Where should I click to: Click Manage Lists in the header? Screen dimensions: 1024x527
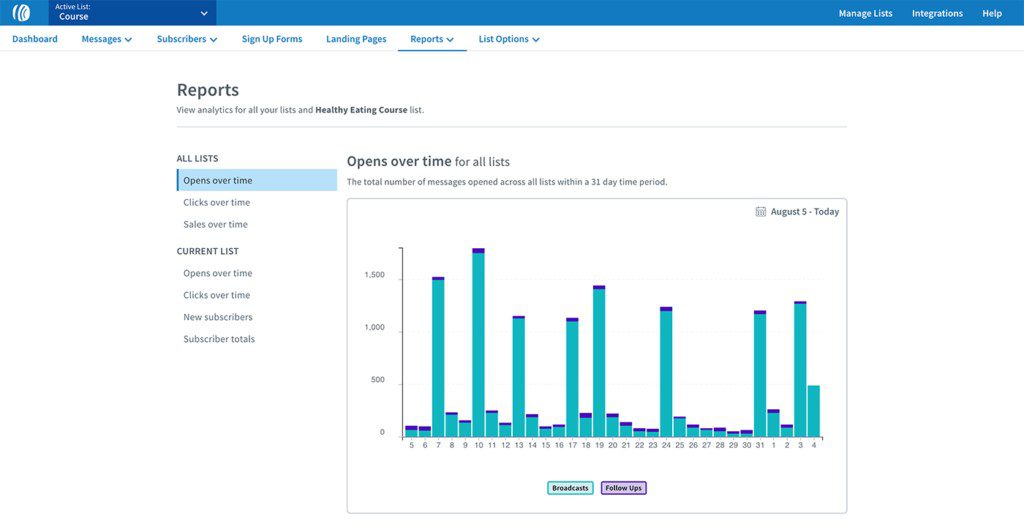pyautogui.click(x=865, y=14)
